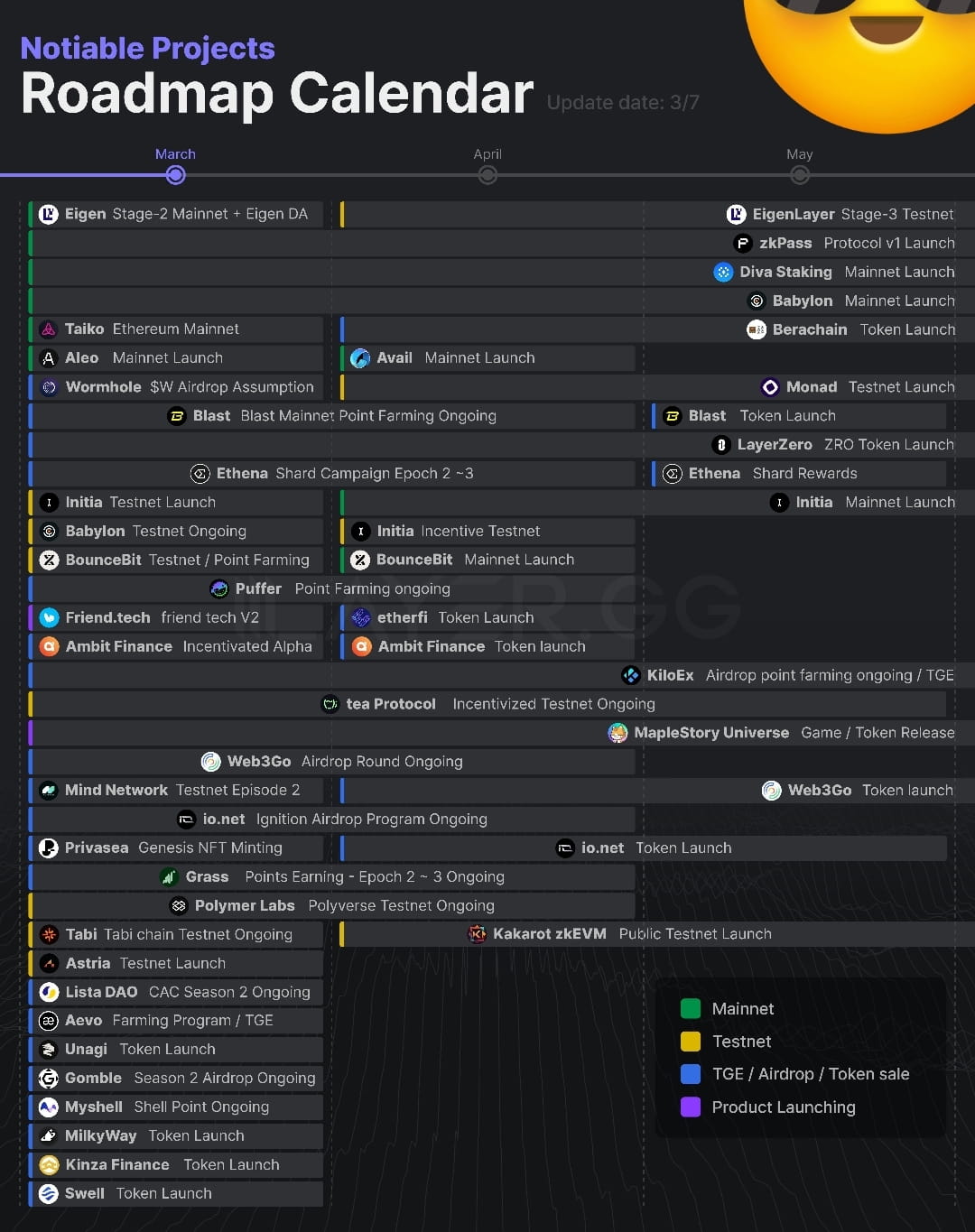This screenshot has height=1232, width=975.
Task: Select the Ethena icon on Shard Campaign
Action: coord(200,473)
